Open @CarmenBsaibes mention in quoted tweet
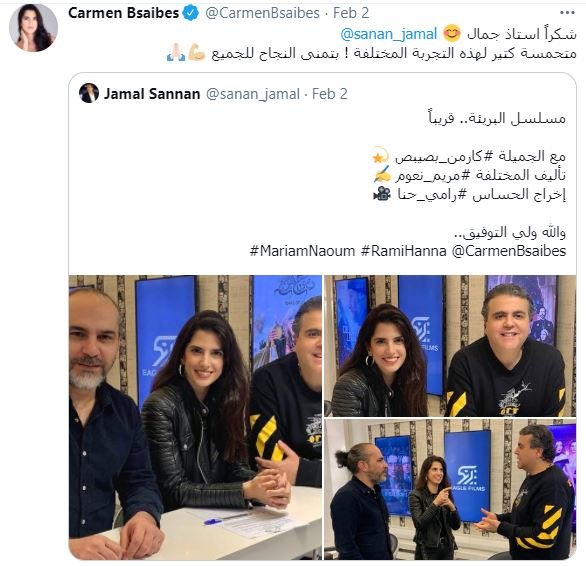586x566 pixels. tap(509, 251)
